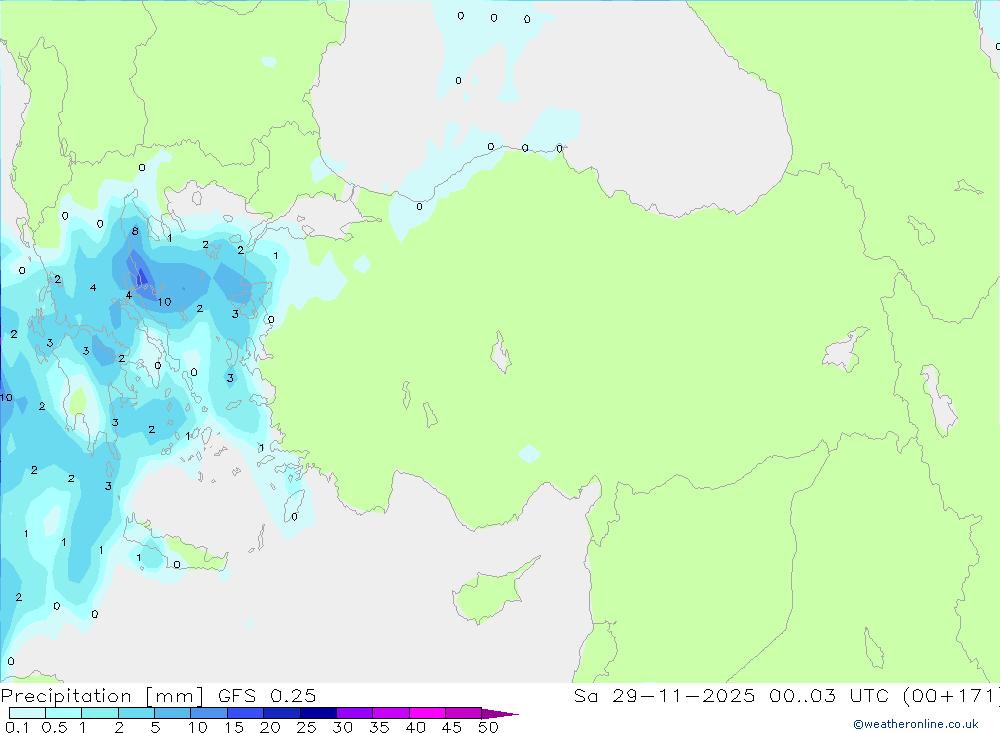The width and height of the screenshot is (1000, 733).
Task: Click the 'GFS 0.25' model label
Action: pos(267,695)
